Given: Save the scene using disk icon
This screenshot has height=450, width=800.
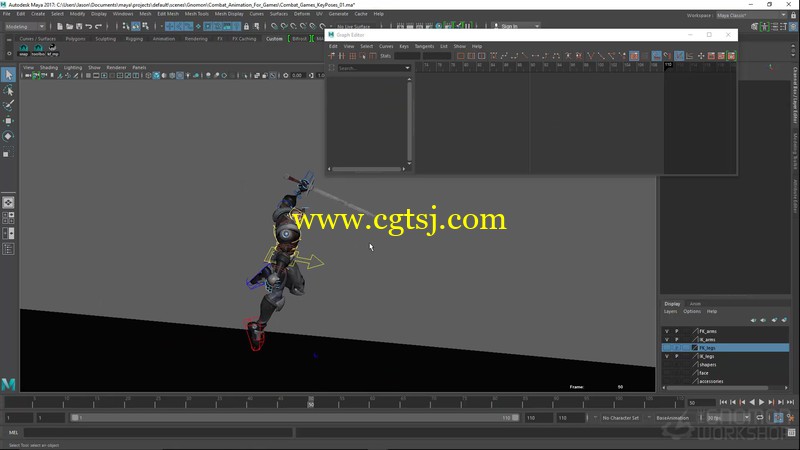Looking at the screenshot, I should tap(79, 26).
